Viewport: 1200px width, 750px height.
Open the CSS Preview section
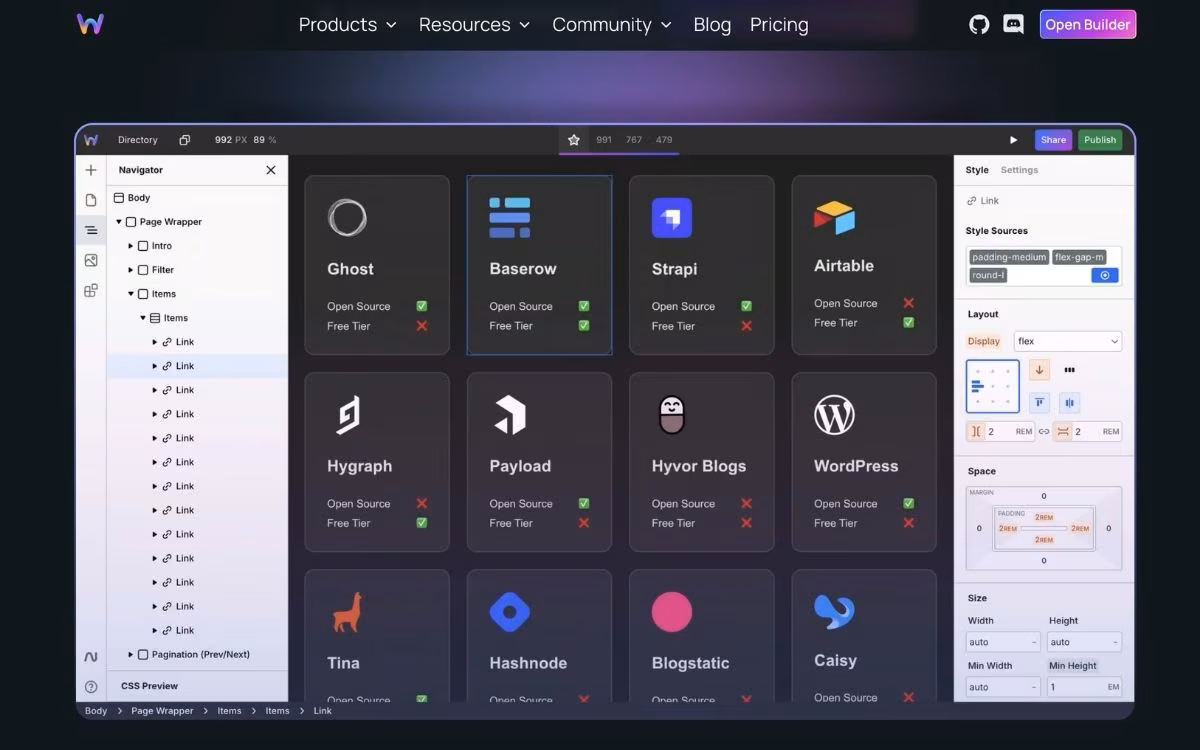pyautogui.click(x=149, y=686)
